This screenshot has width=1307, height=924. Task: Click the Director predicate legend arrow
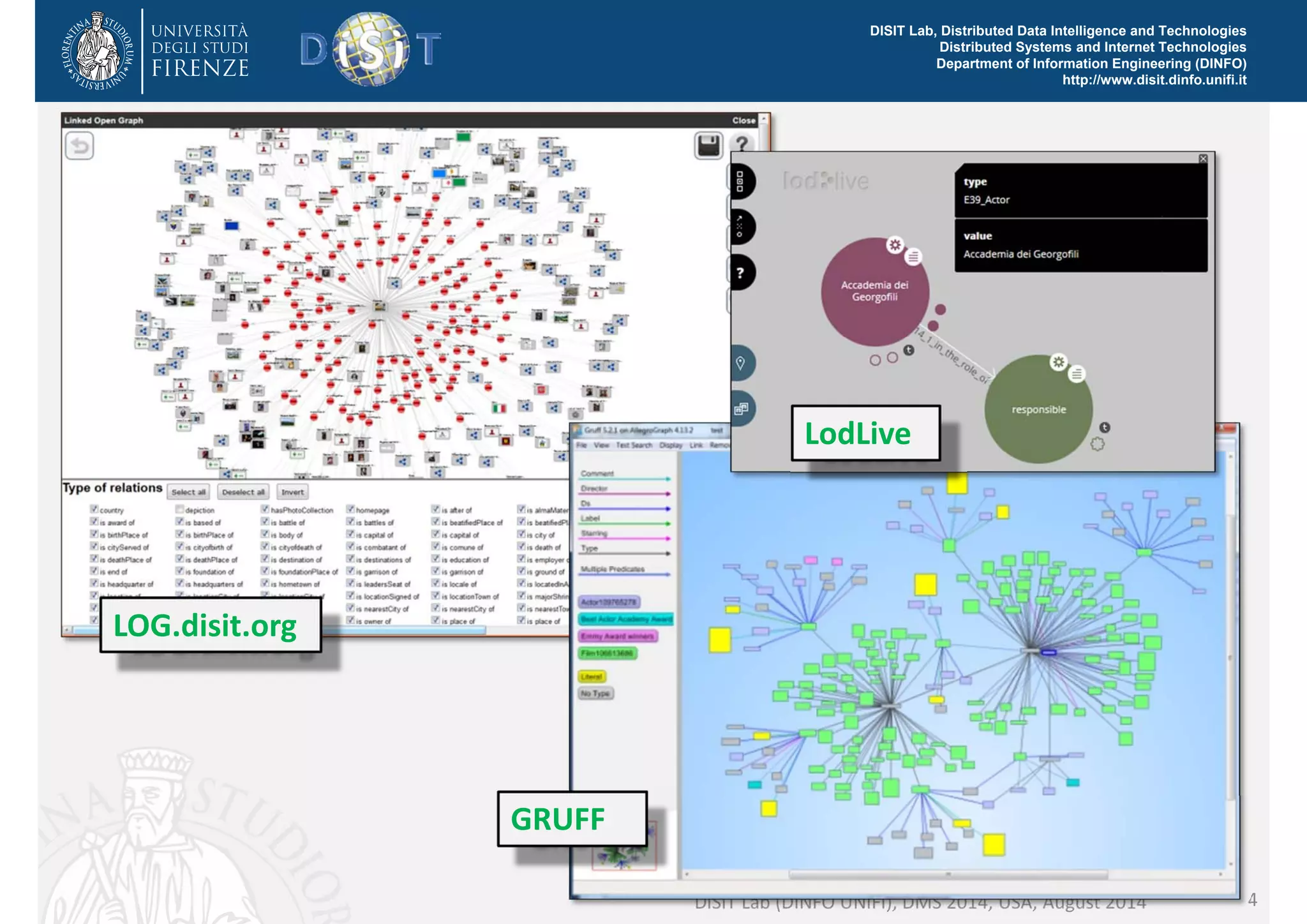625,493
